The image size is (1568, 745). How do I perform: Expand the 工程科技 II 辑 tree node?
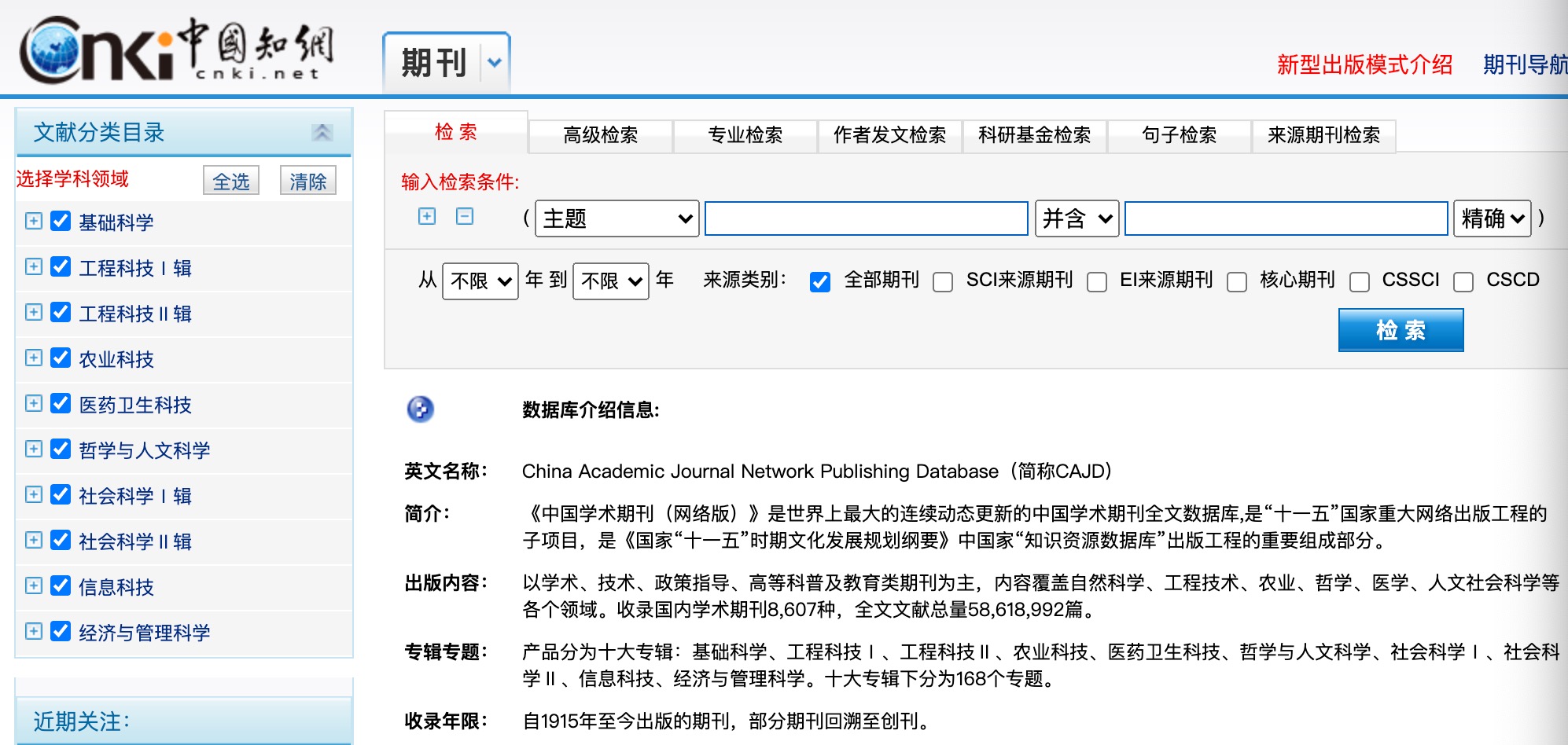(34, 312)
